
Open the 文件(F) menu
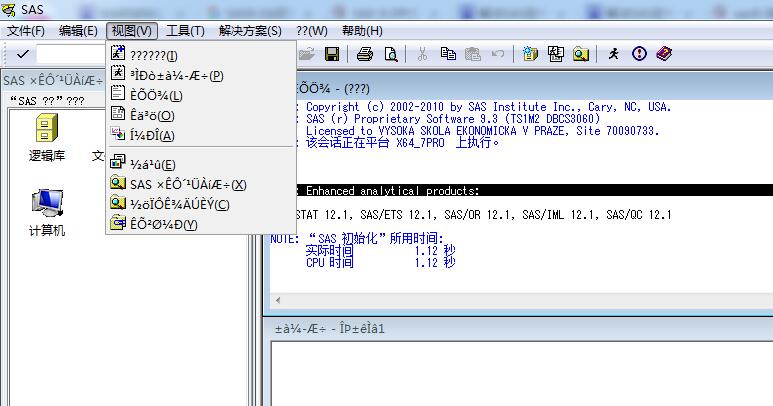click(26, 31)
